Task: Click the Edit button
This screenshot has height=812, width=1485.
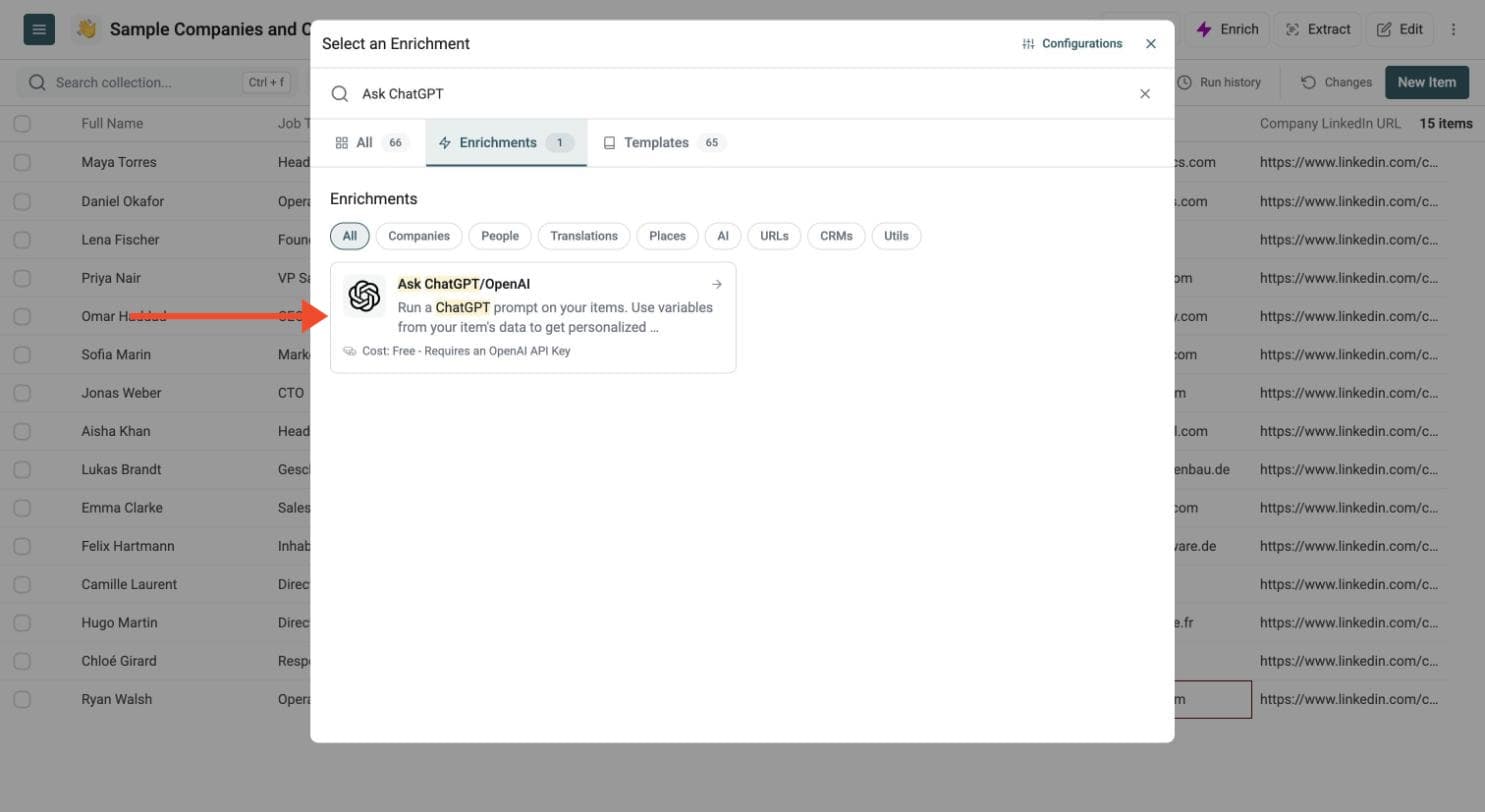Action: tap(1400, 29)
